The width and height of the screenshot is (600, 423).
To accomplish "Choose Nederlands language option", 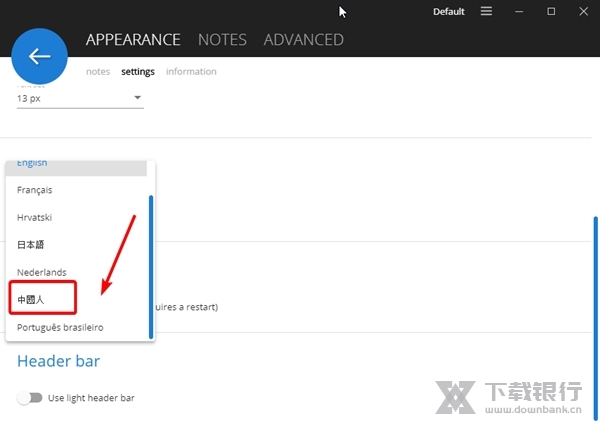I will (42, 272).
